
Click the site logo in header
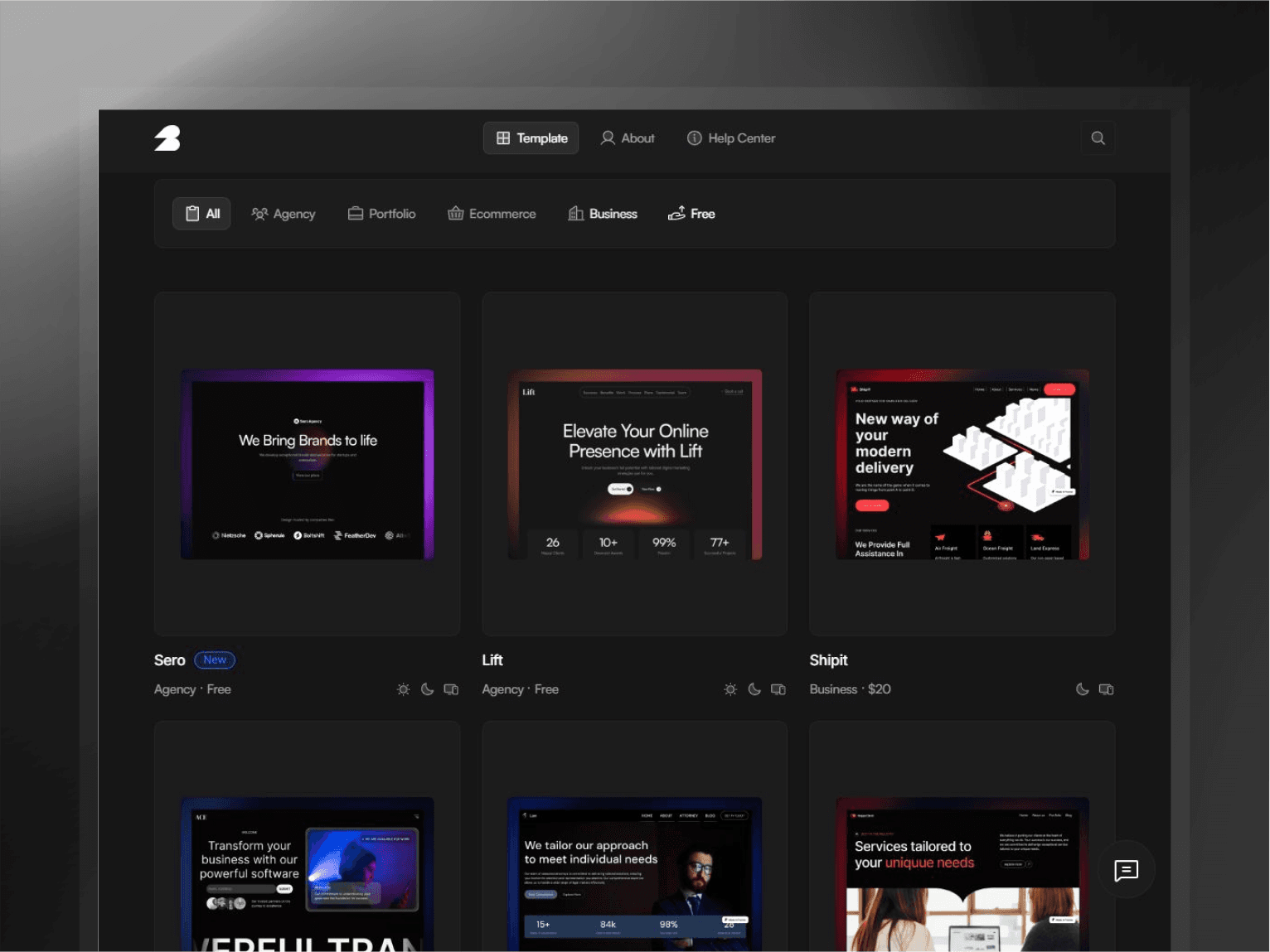pos(167,138)
